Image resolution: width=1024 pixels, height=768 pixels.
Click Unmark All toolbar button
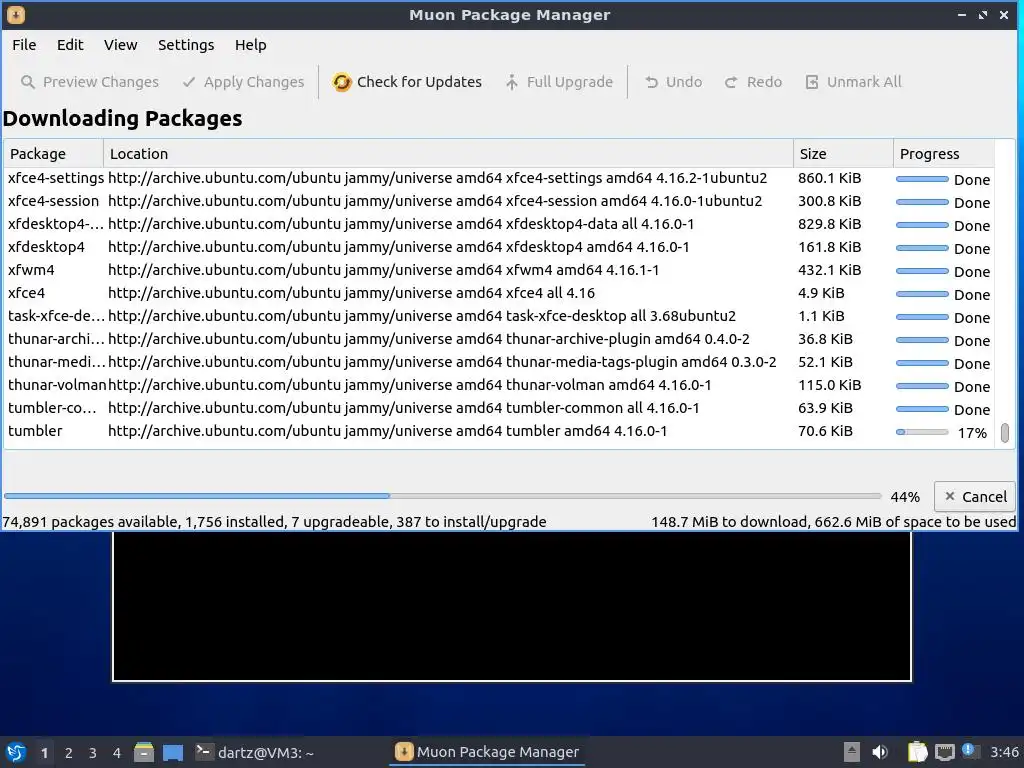[854, 82]
